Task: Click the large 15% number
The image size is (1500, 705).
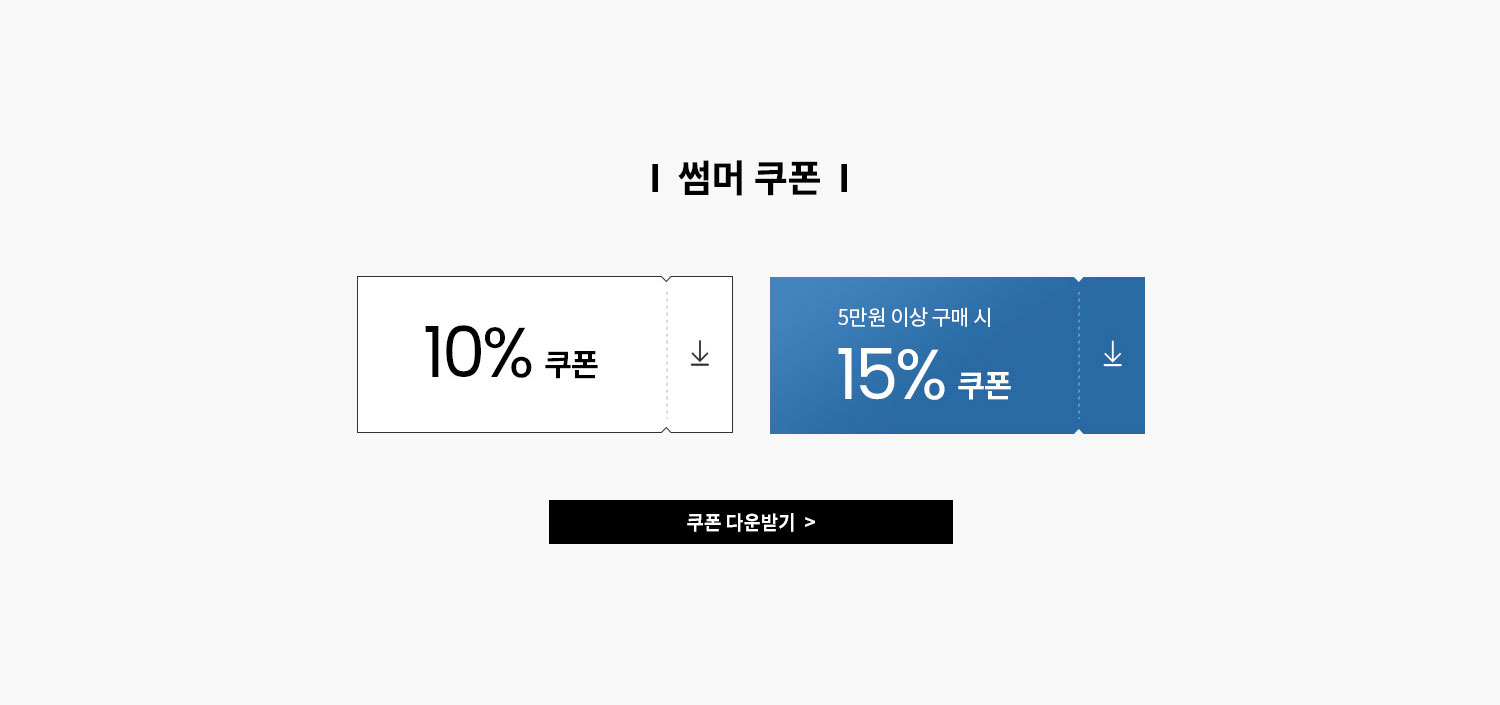Action: click(x=891, y=374)
